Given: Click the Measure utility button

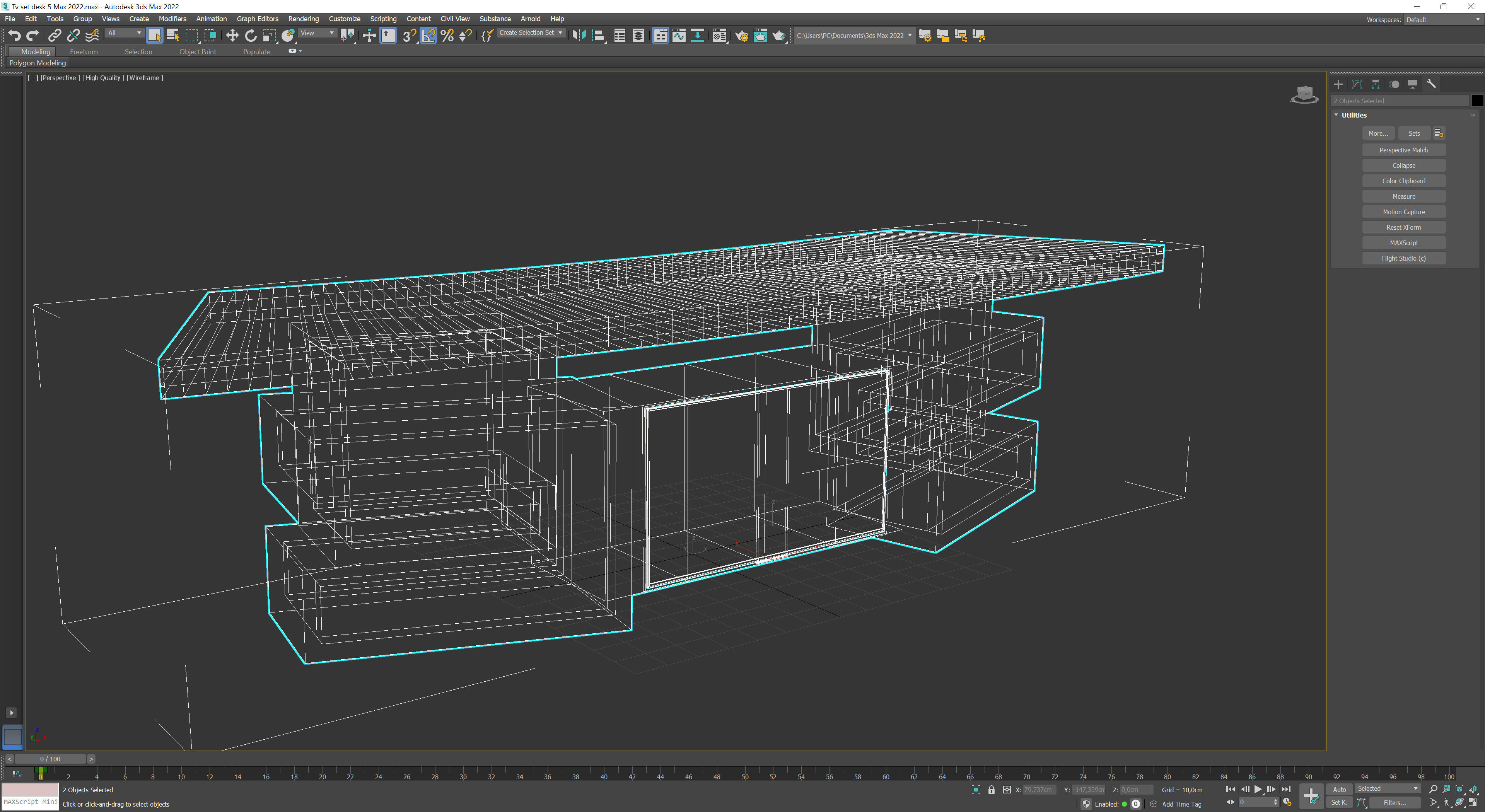Looking at the screenshot, I should [x=1403, y=196].
